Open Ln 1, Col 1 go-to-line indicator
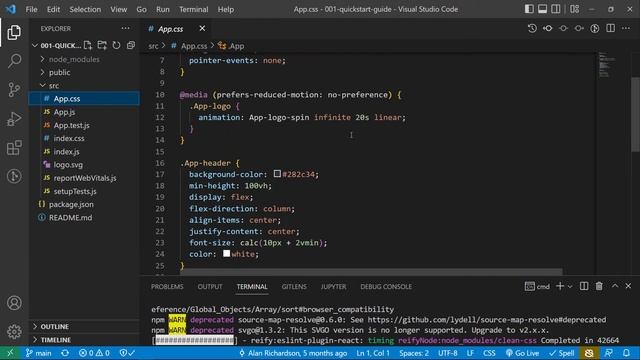 pos(373,353)
